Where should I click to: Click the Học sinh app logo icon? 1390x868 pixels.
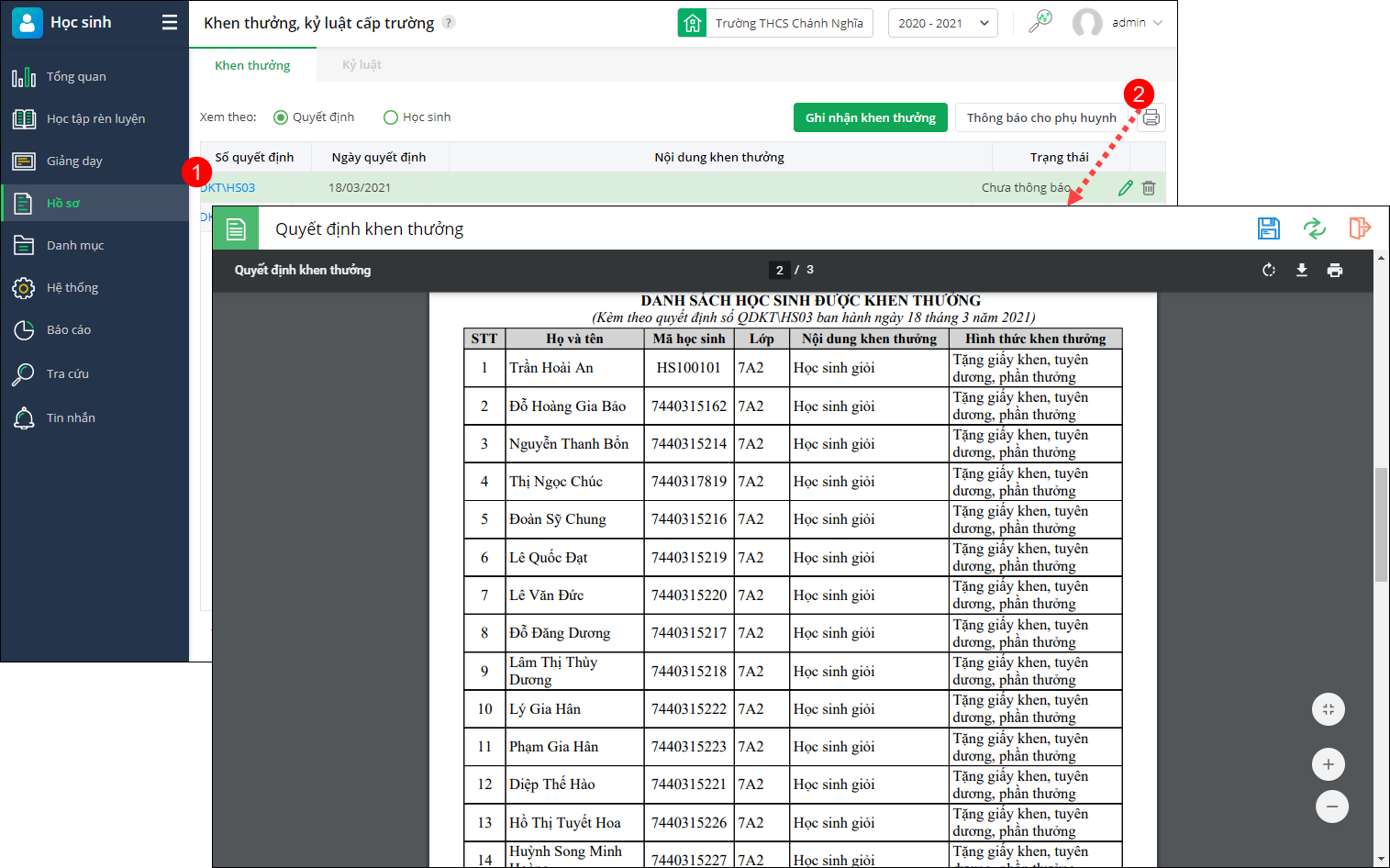[x=27, y=23]
